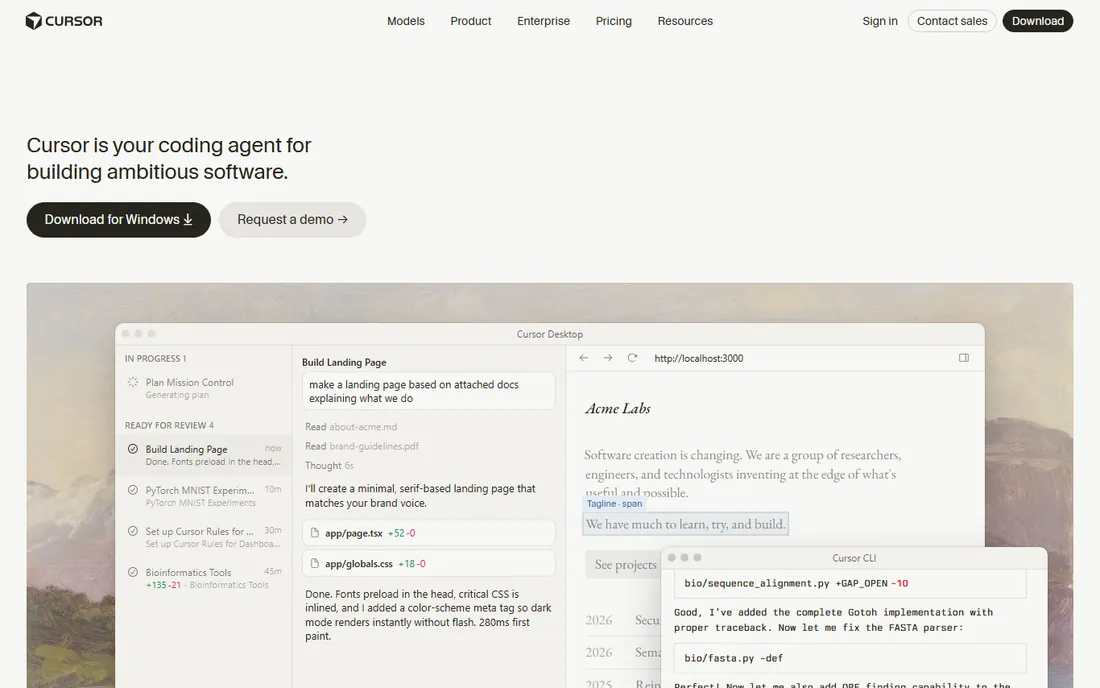The image size is (1100, 688).
Task: Open the Models menu
Action: coord(405,21)
